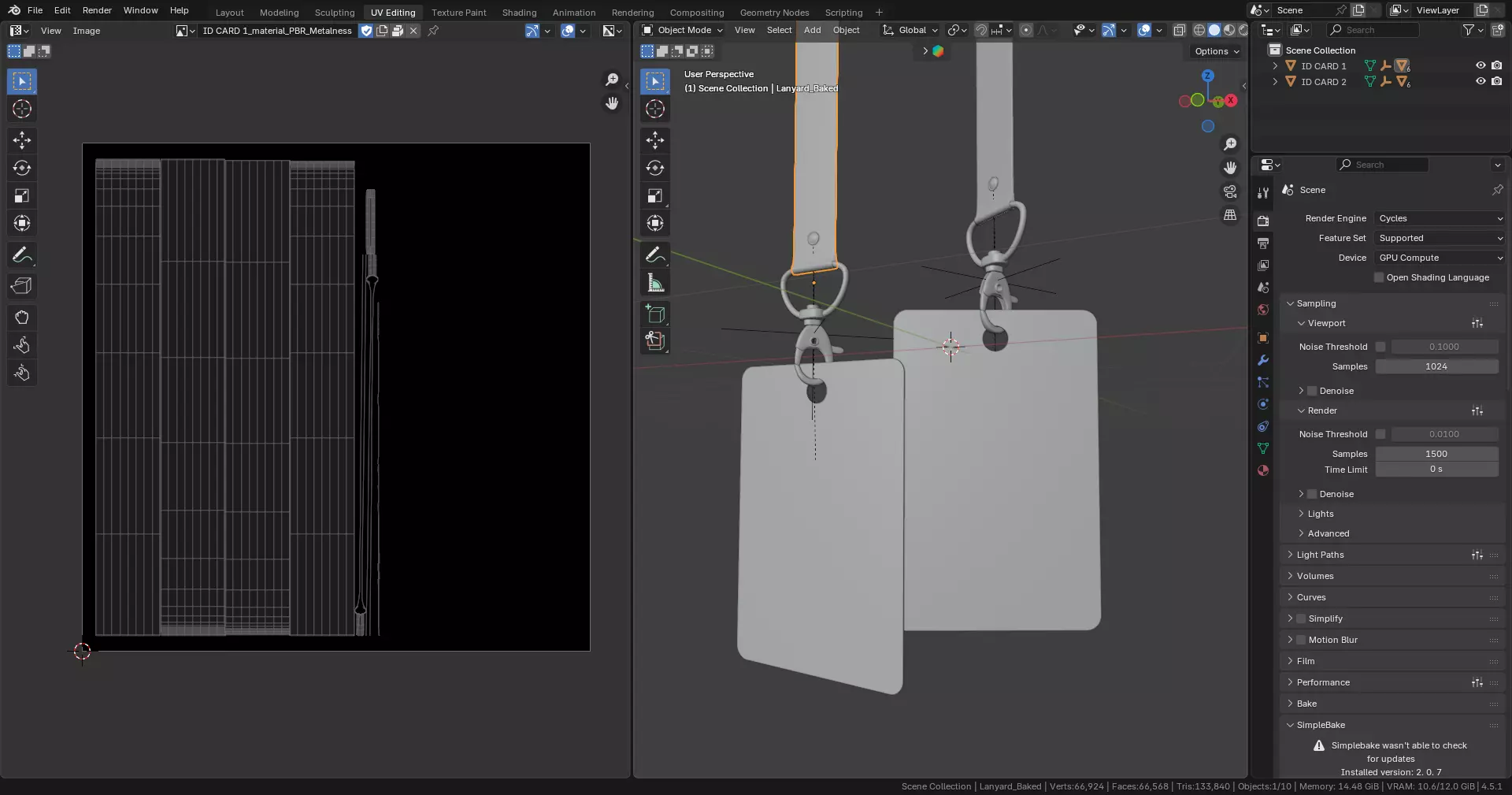Switch to the Texture Paint workspace tab
The image size is (1512, 795).
click(x=458, y=12)
